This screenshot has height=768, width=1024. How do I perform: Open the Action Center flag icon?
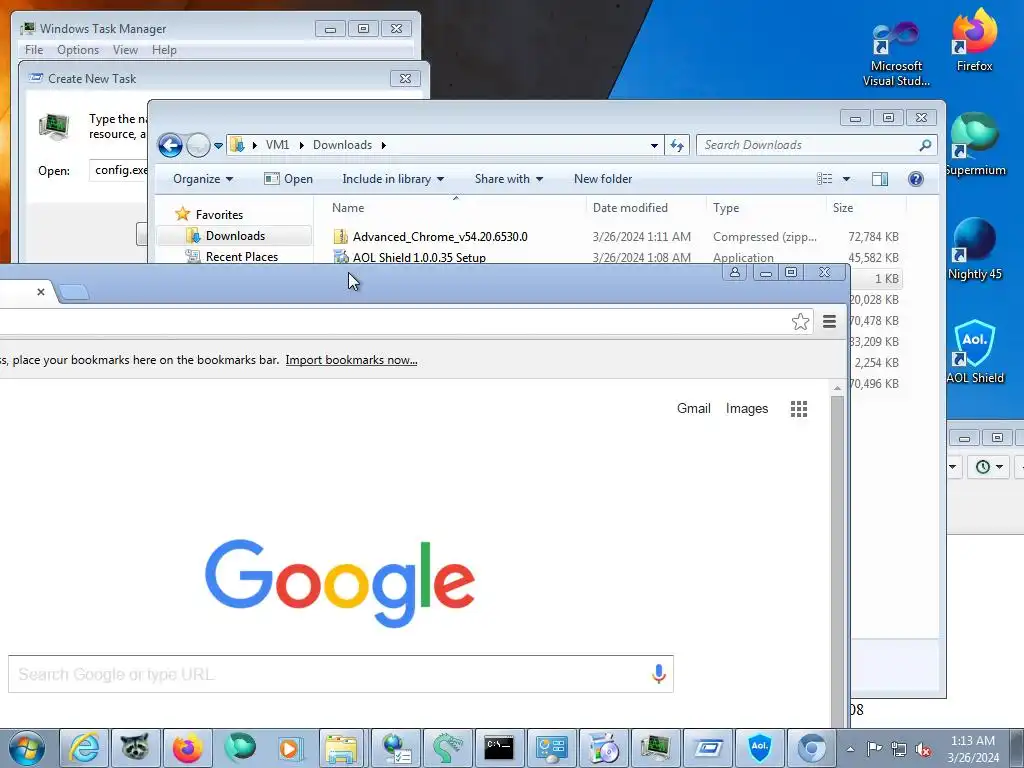point(874,749)
